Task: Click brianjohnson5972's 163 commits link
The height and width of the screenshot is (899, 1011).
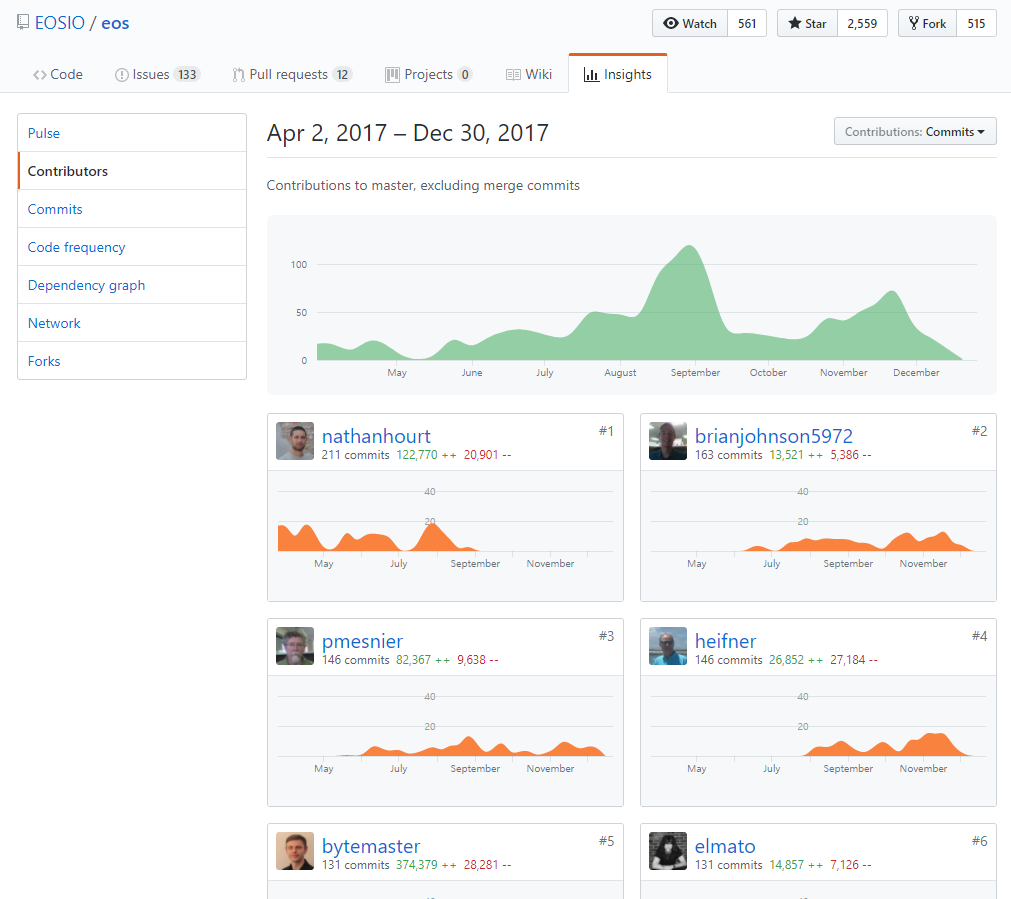Action: 729,455
